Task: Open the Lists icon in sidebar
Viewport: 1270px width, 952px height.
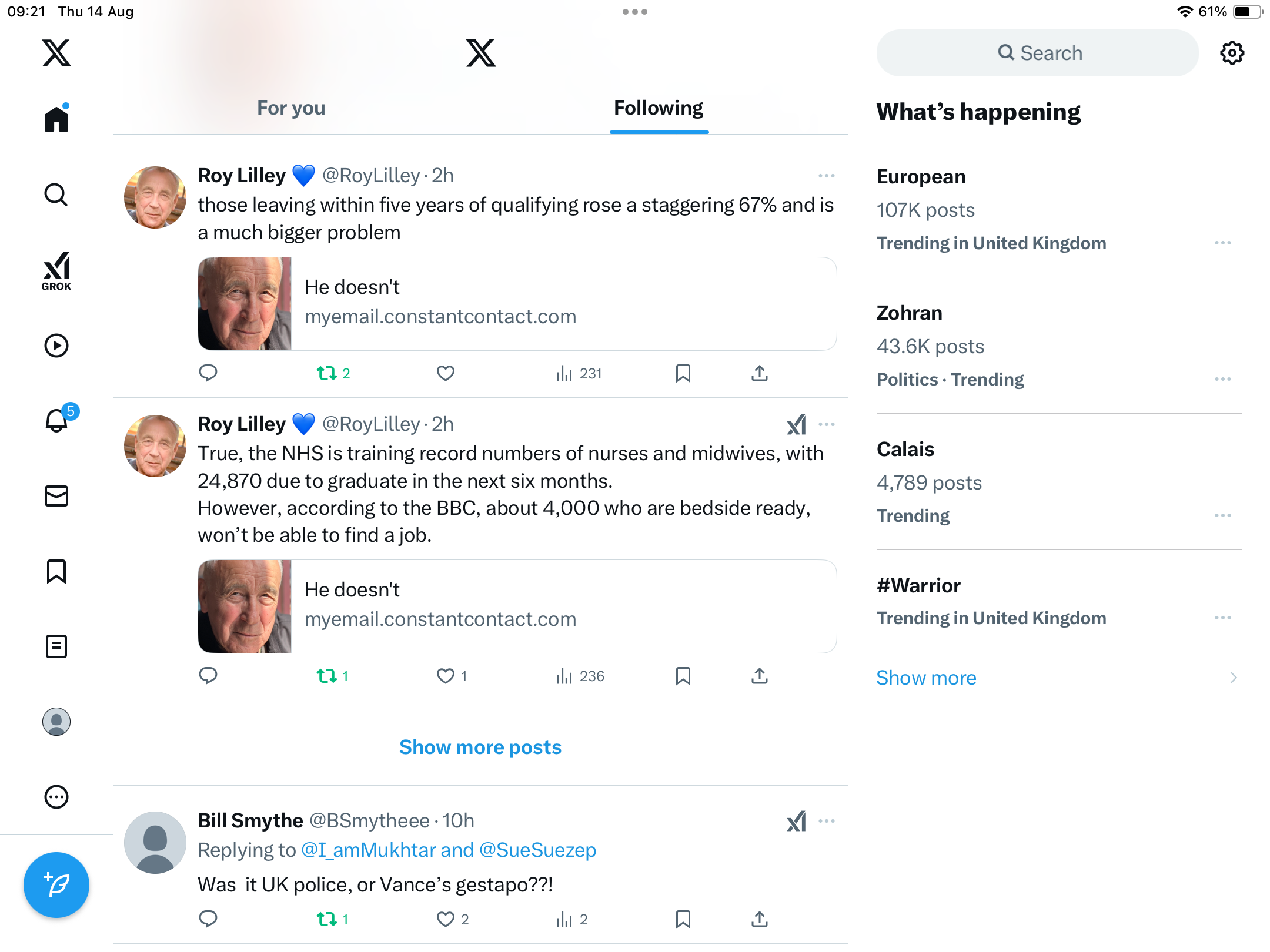Action: point(56,646)
